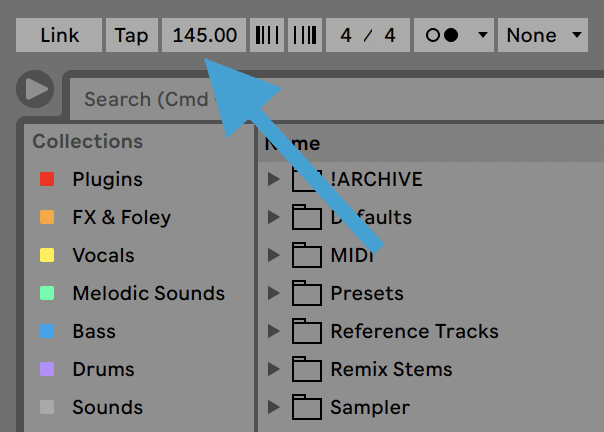Image resolution: width=604 pixels, height=432 pixels.
Task: Click the blue Bass color swatch
Action: [x=47, y=331]
